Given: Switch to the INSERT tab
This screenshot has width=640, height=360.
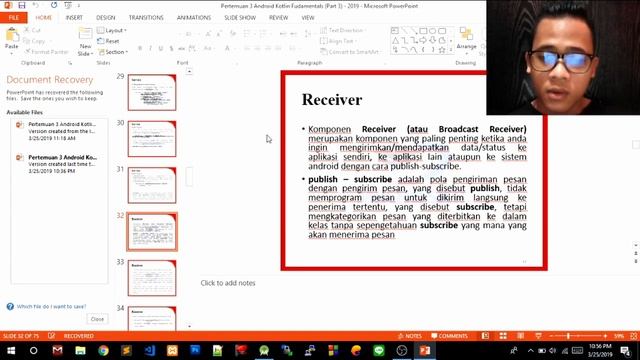Looking at the screenshot, I should click(x=74, y=18).
